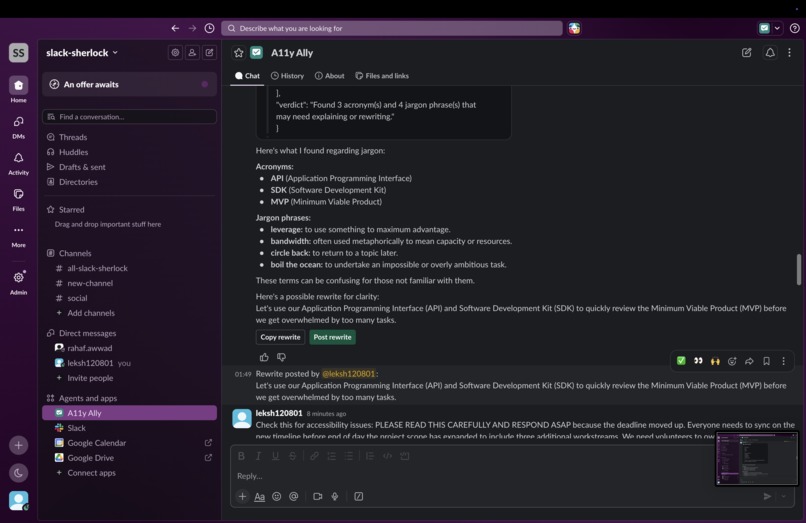Open Files in the left rail
806x523 pixels.
pos(19,199)
